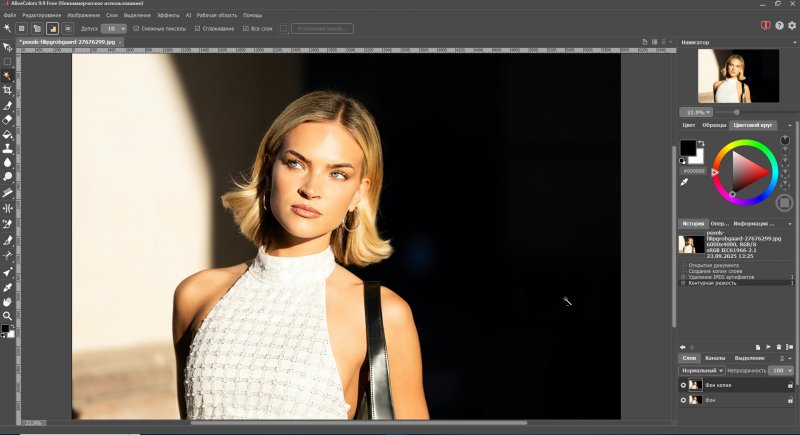This screenshot has width=800, height=435.
Task: Click the red notification badge icon
Action: pyautogui.click(x=765, y=25)
